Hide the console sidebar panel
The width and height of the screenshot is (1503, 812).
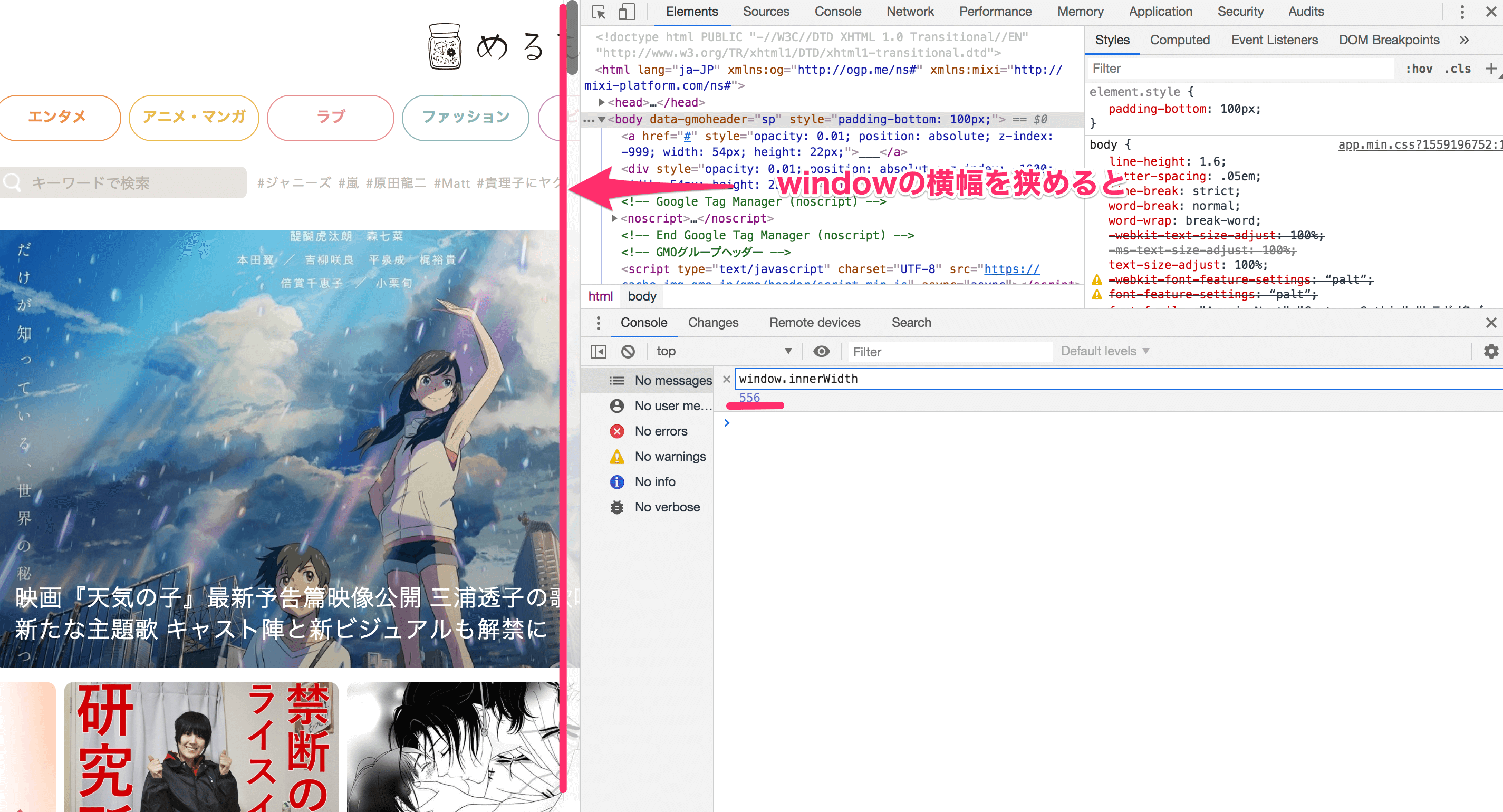point(598,351)
